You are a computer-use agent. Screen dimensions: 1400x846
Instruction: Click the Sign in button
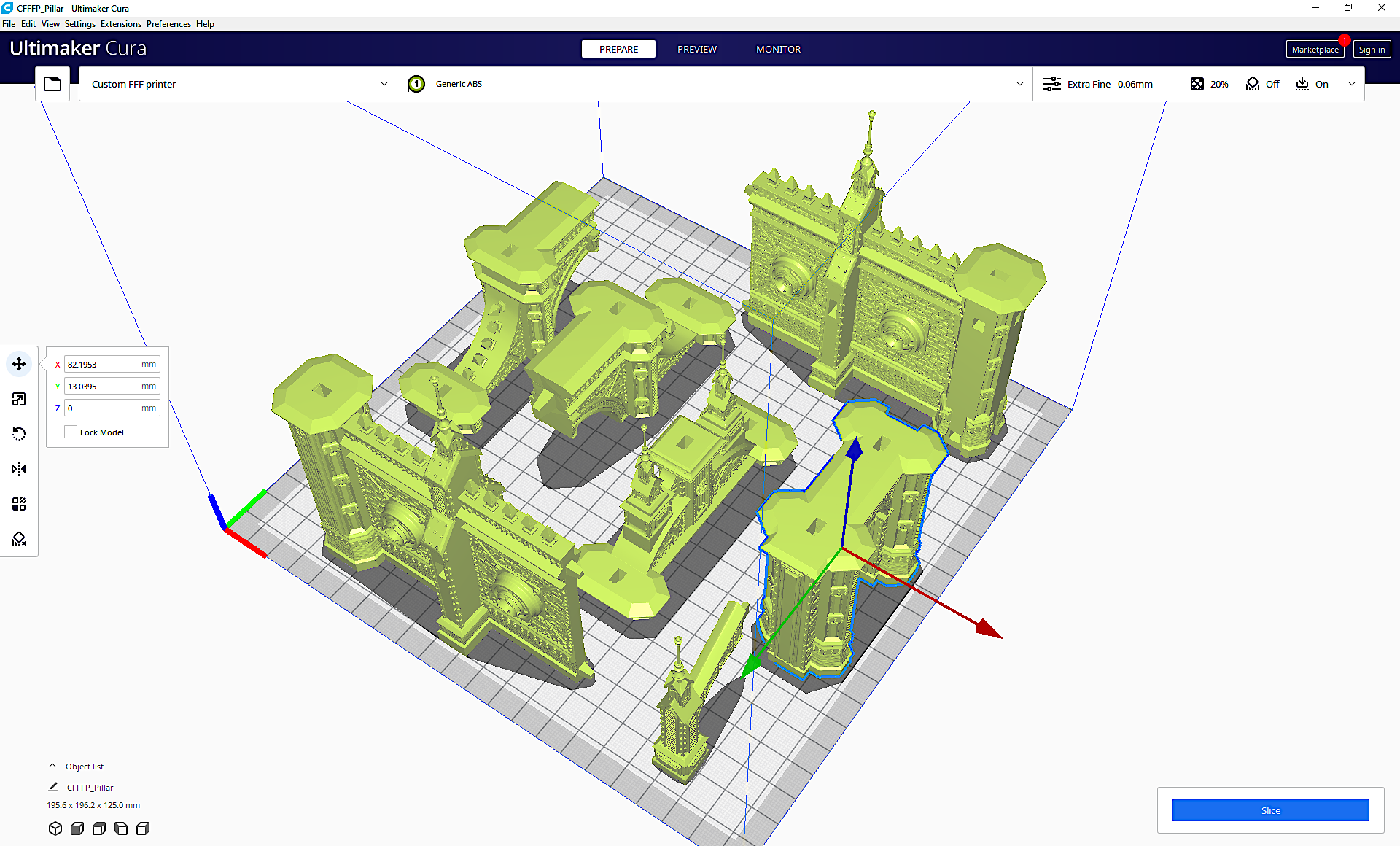coord(1371,50)
